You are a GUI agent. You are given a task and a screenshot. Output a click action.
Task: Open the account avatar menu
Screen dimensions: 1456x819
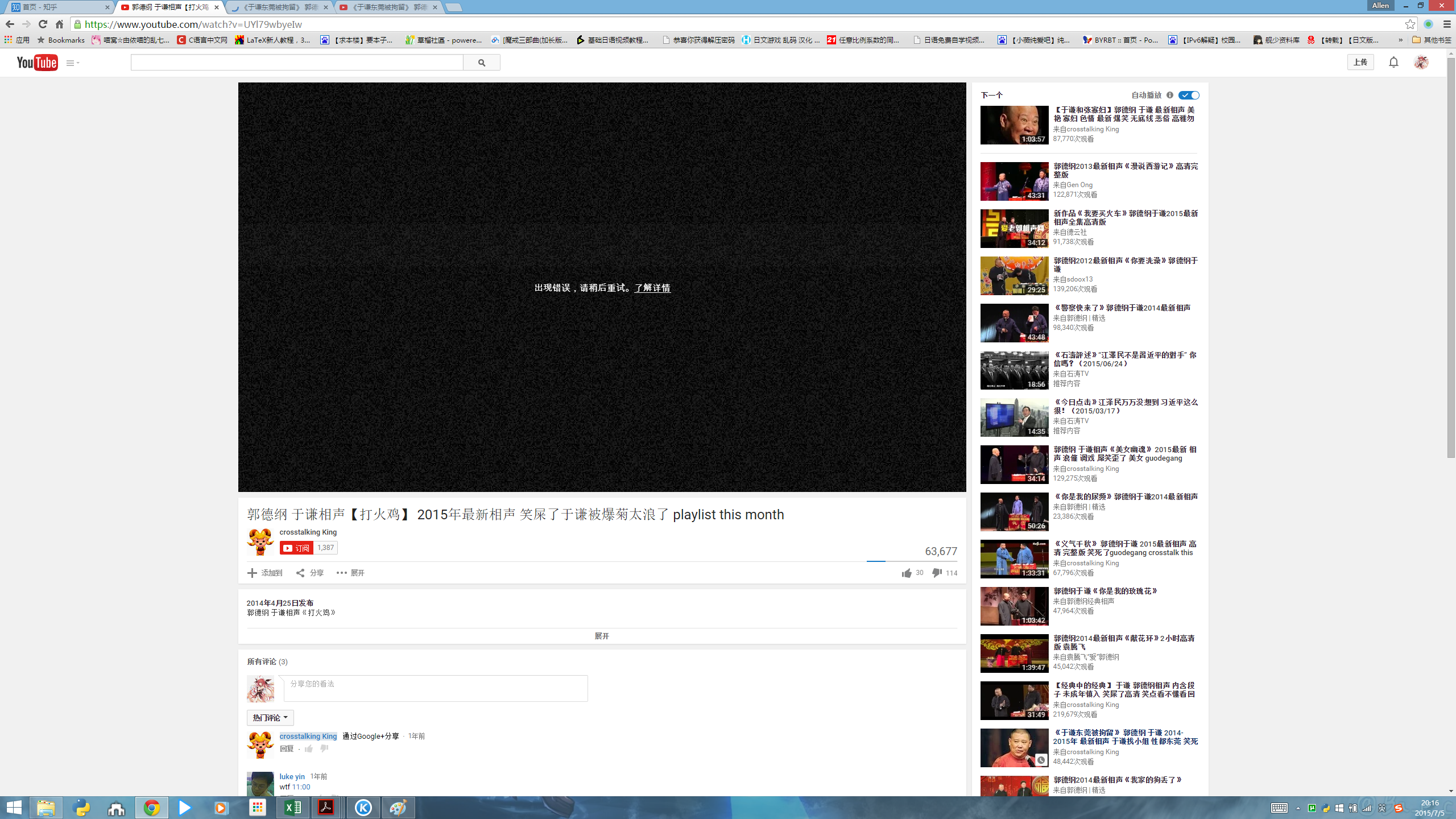(x=1421, y=62)
